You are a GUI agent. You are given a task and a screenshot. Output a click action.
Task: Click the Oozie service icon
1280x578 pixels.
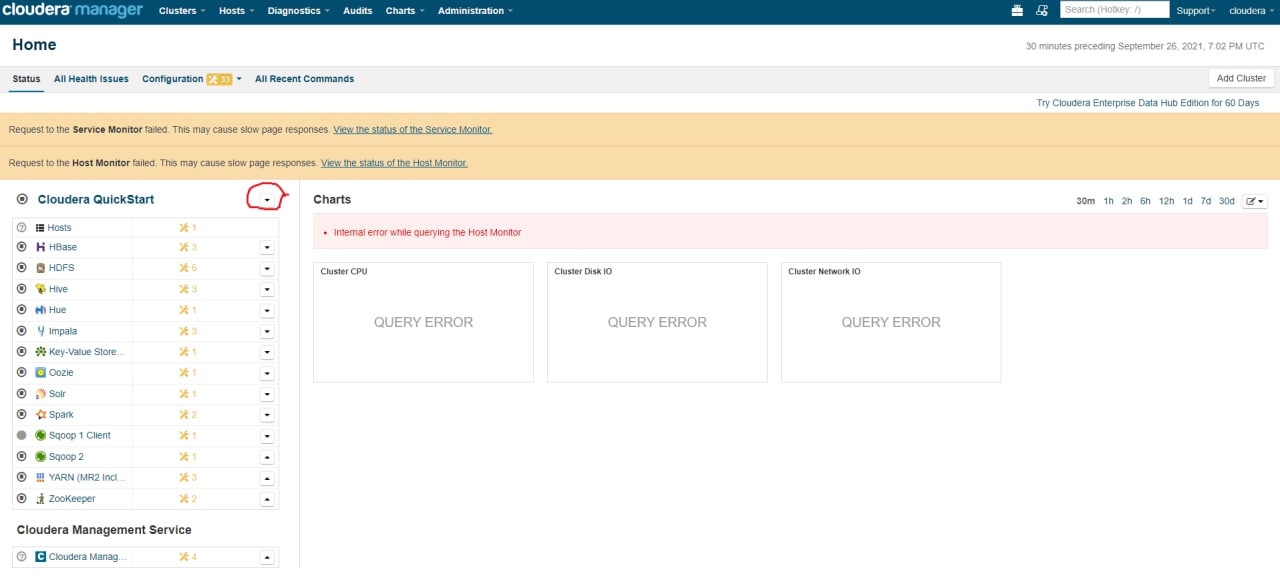pos(41,373)
